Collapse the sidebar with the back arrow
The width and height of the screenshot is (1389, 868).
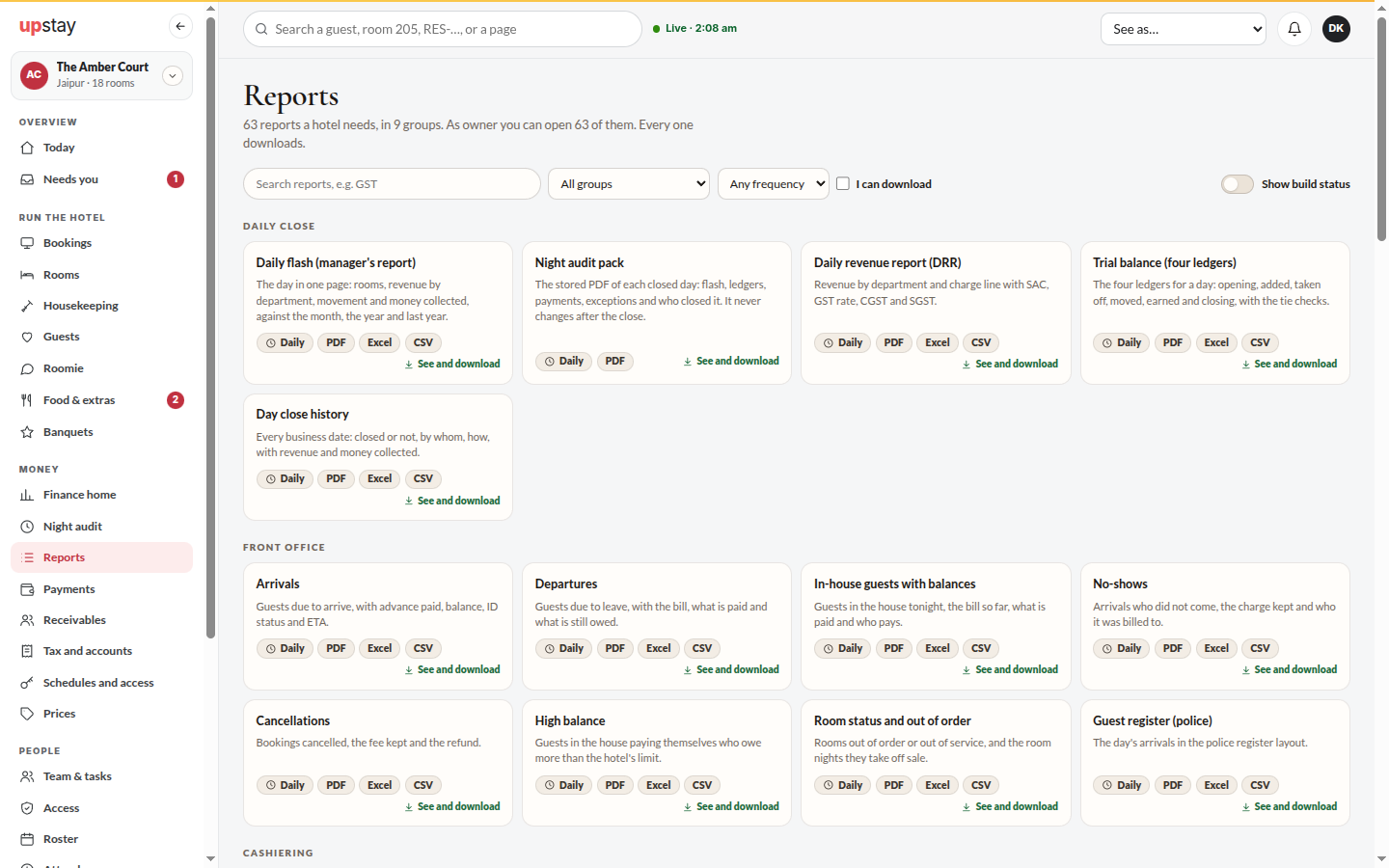click(180, 26)
